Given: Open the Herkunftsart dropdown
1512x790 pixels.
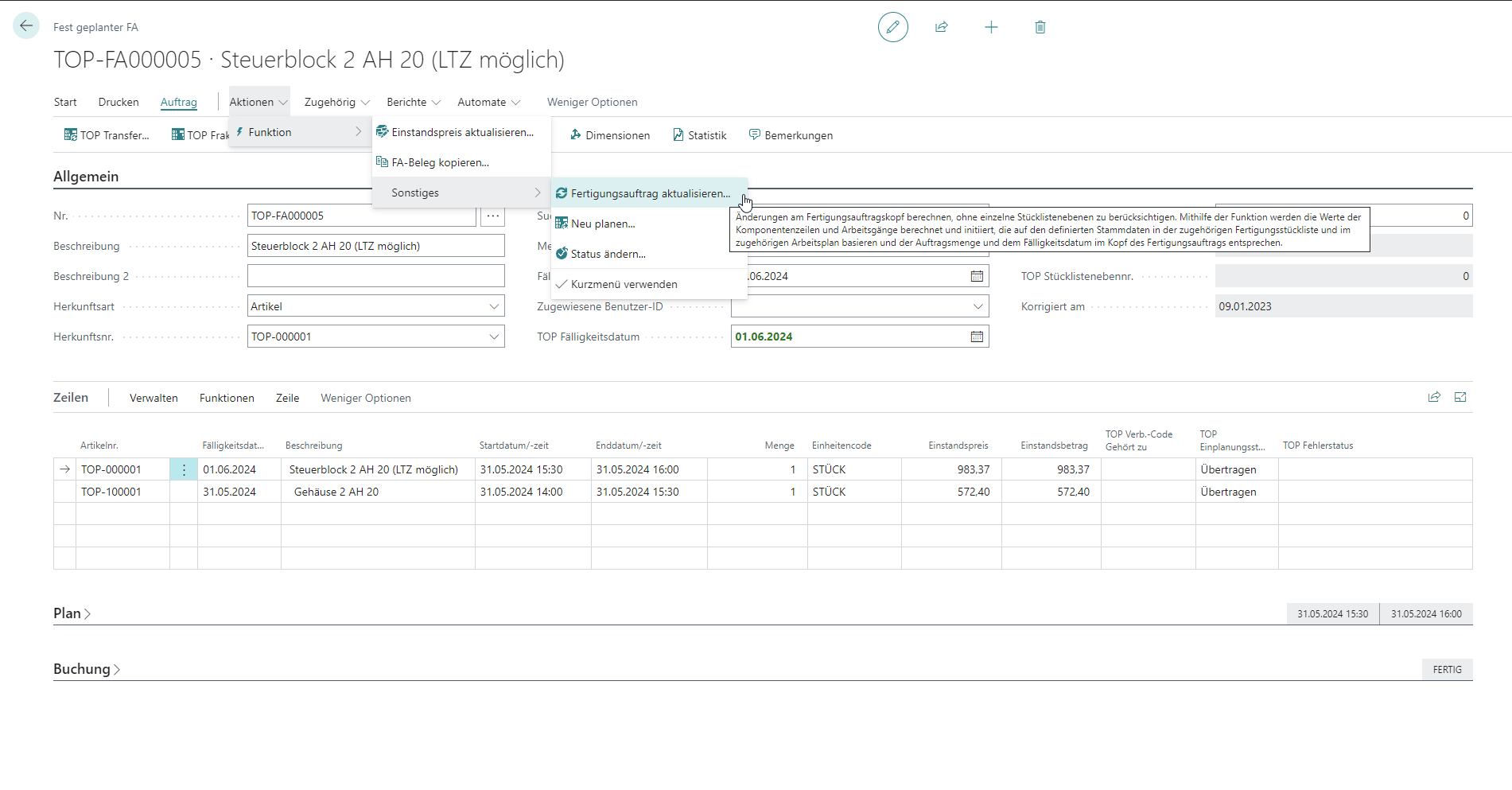Looking at the screenshot, I should (x=494, y=306).
